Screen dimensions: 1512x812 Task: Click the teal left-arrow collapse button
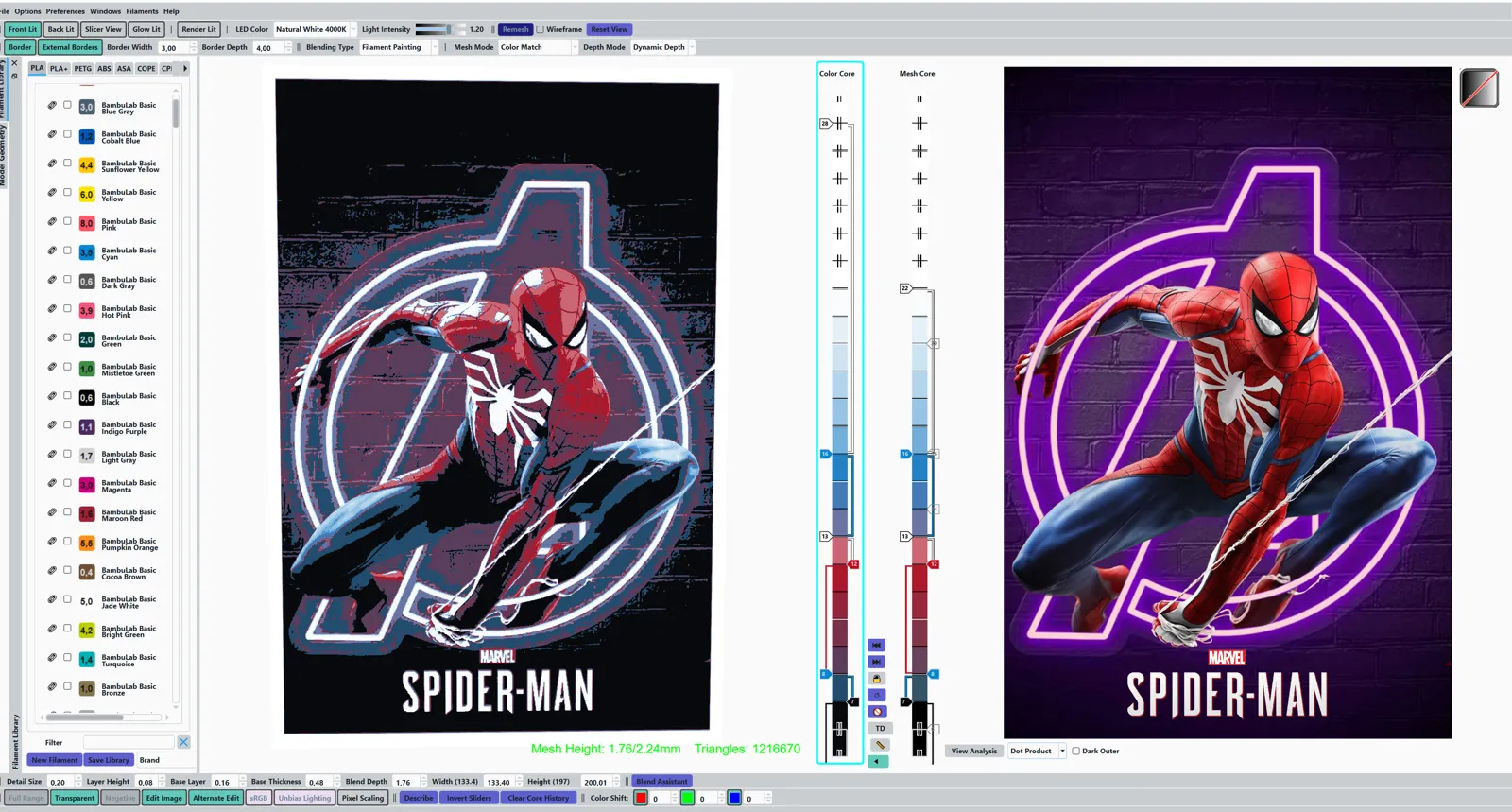878,761
